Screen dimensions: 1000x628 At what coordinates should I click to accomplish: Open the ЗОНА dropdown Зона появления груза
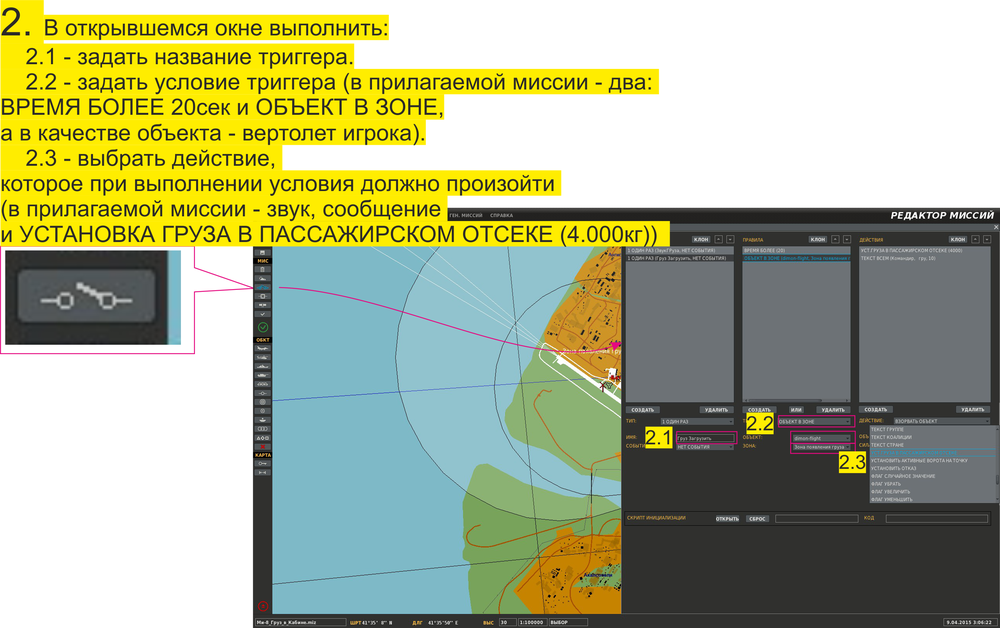point(821,447)
